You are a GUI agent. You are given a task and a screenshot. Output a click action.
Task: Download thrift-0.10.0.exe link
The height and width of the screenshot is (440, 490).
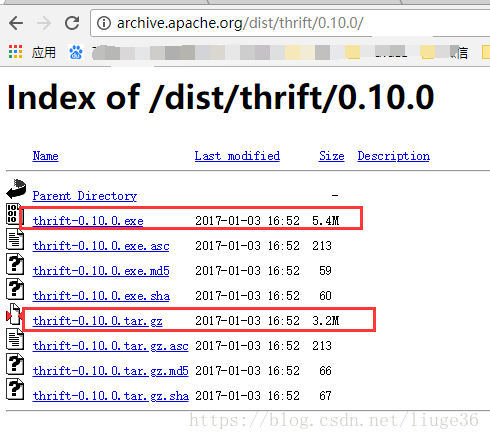[x=88, y=221]
